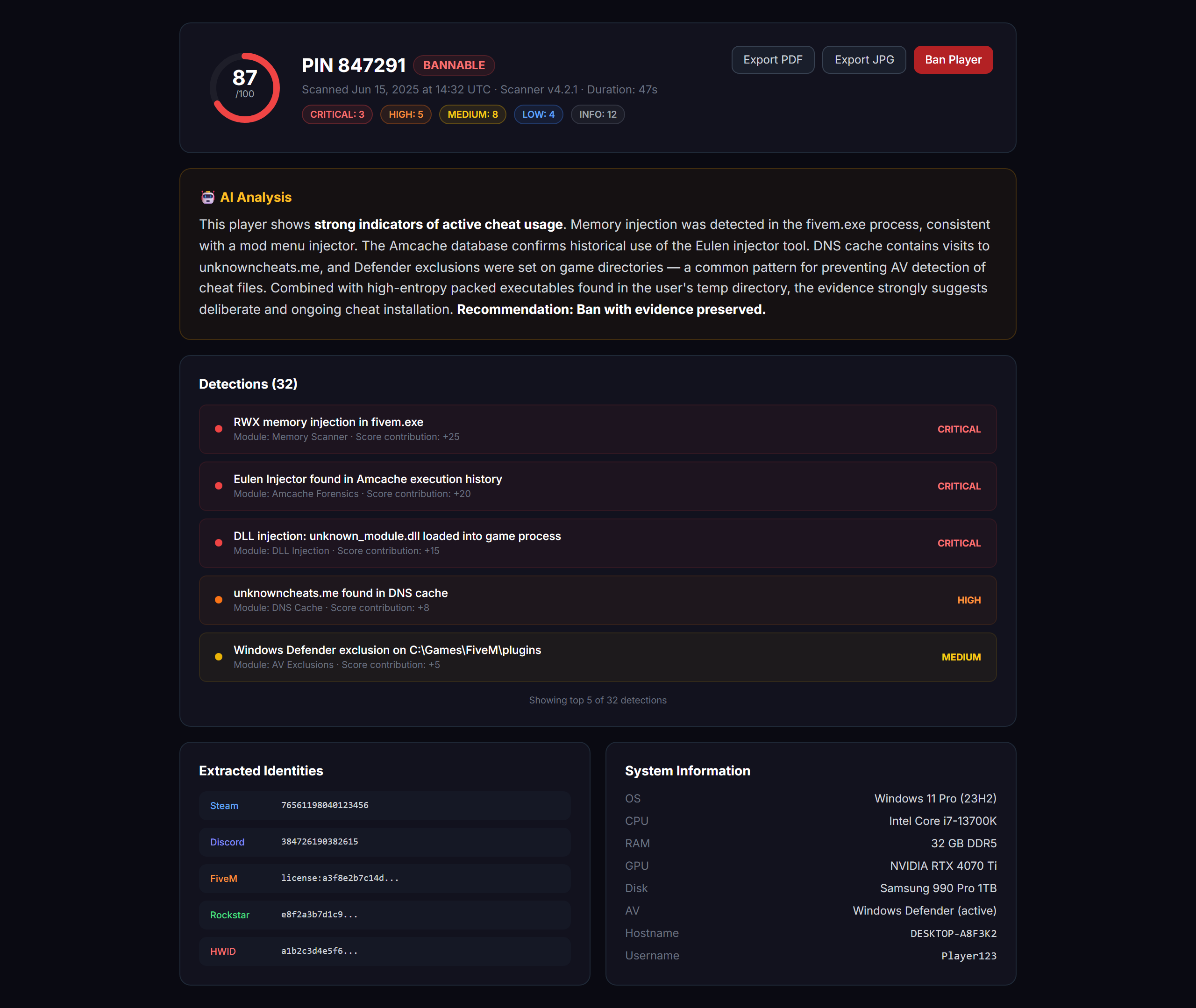Click the orange dot next to unknowncheats.me detection
Viewport: 1196px width, 1008px height.
[218, 599]
